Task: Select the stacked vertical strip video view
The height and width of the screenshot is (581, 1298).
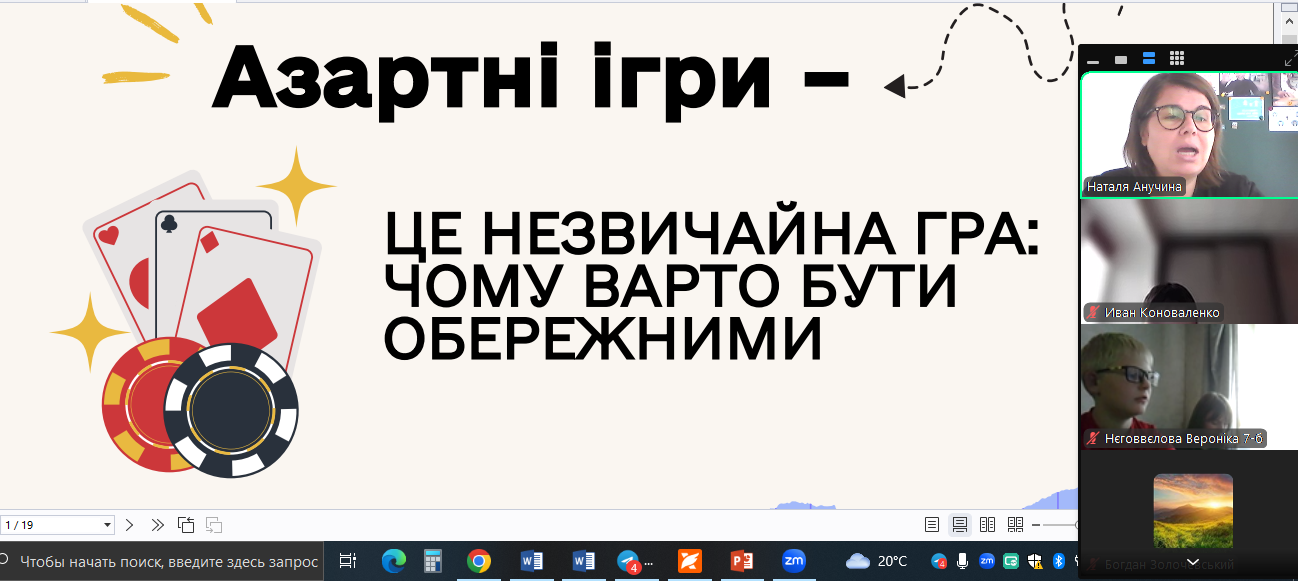Action: (1149, 59)
